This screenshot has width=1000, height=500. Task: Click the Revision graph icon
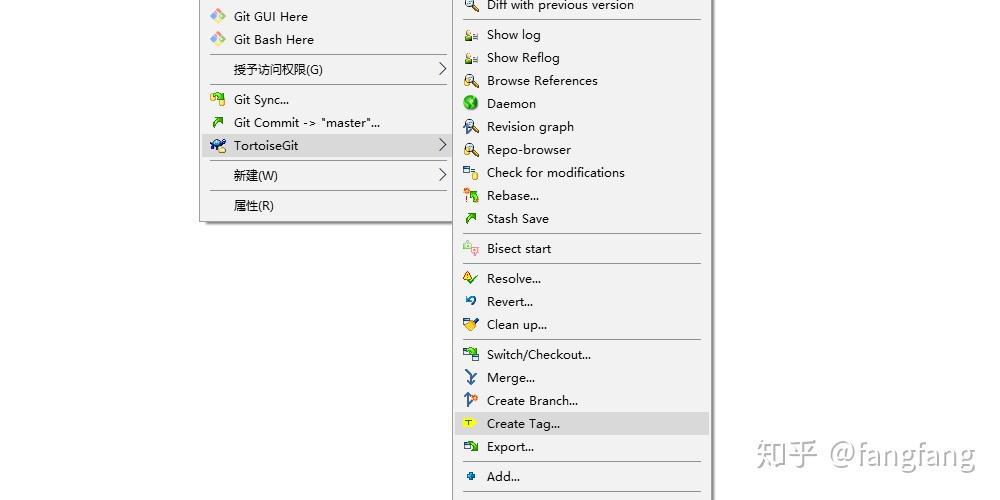471,127
